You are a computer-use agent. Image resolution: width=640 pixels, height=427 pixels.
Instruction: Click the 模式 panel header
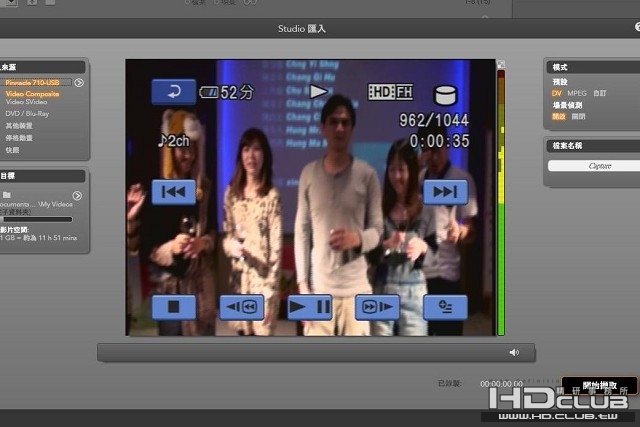pyautogui.click(x=593, y=67)
